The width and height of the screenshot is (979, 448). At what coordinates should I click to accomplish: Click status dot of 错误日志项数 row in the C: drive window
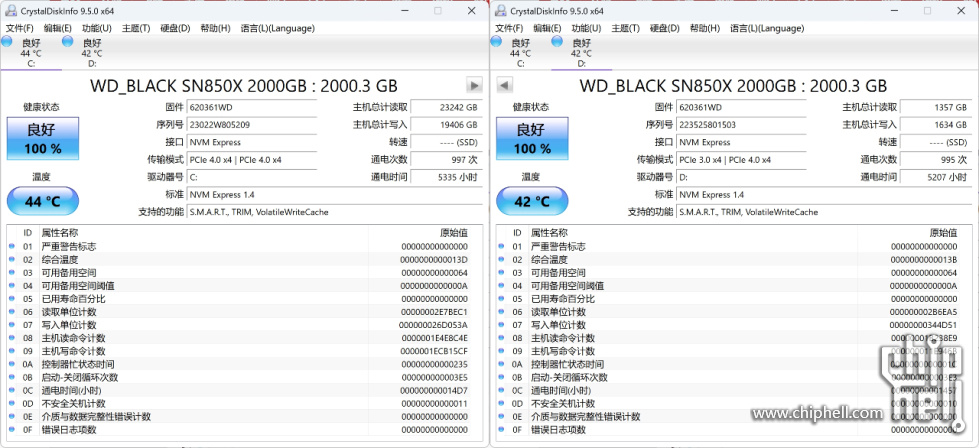click(12, 430)
